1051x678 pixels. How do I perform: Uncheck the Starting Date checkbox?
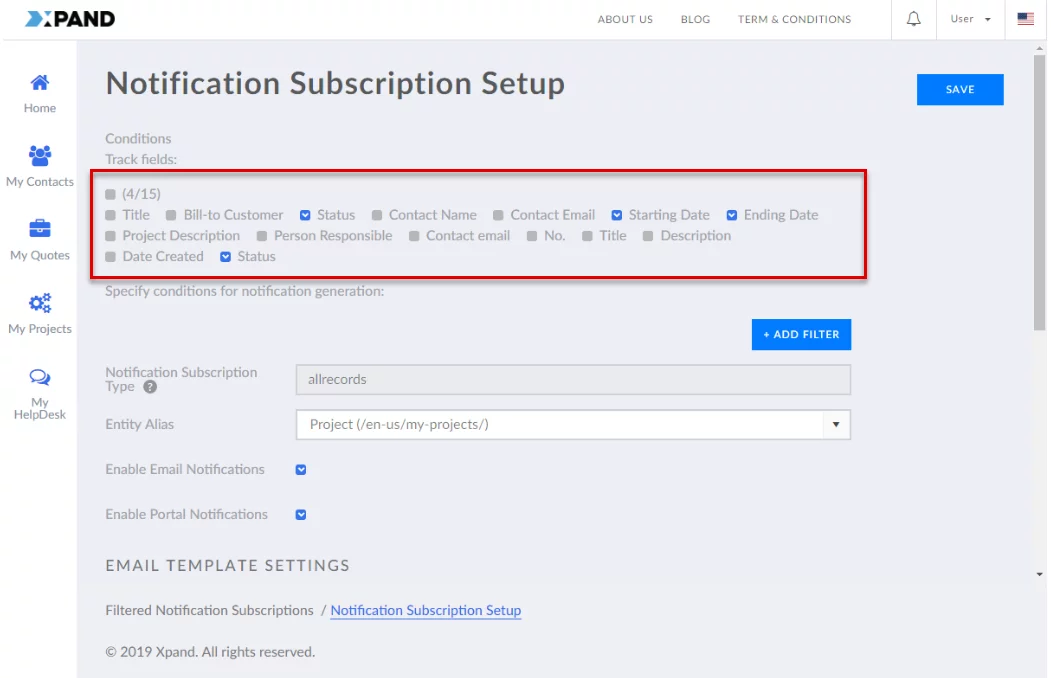click(x=617, y=215)
